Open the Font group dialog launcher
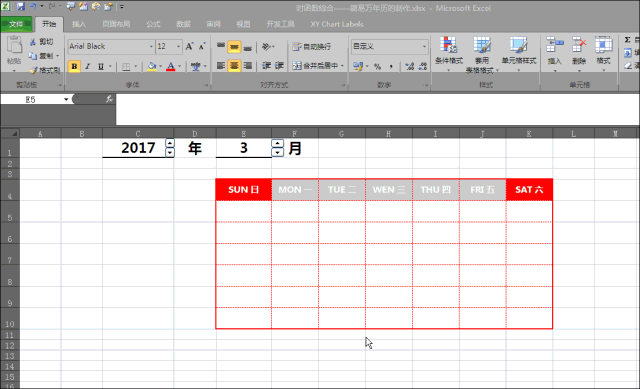Screen dimensions: 640x389 (x=206, y=85)
